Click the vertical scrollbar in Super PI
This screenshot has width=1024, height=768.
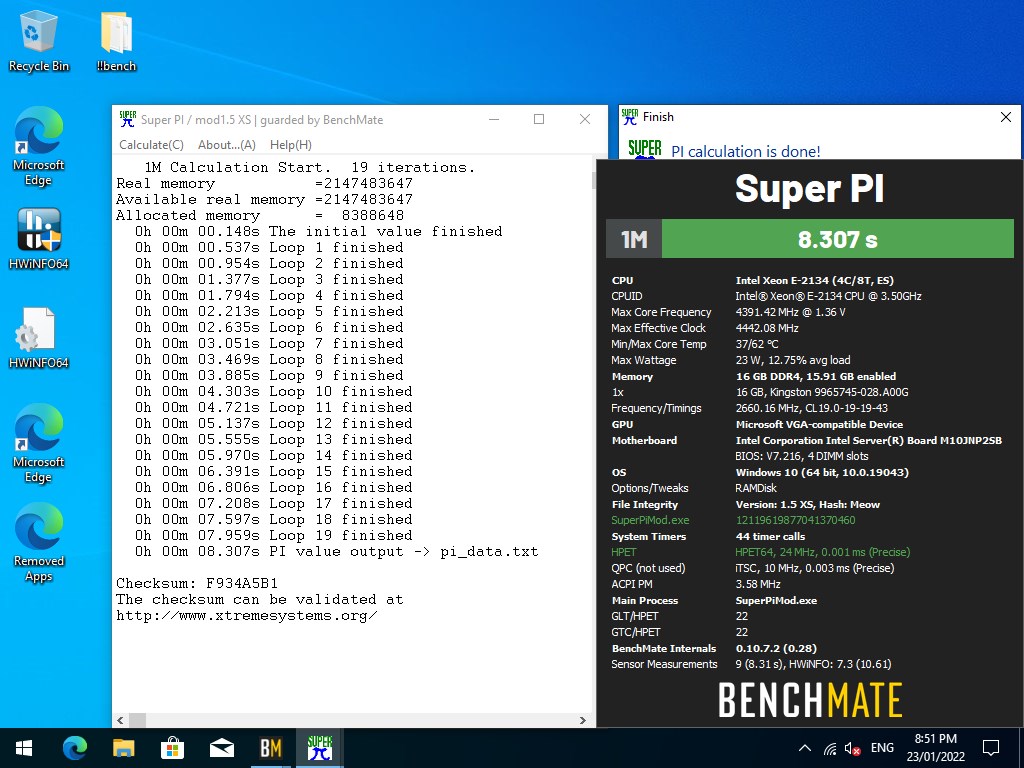pos(593,180)
